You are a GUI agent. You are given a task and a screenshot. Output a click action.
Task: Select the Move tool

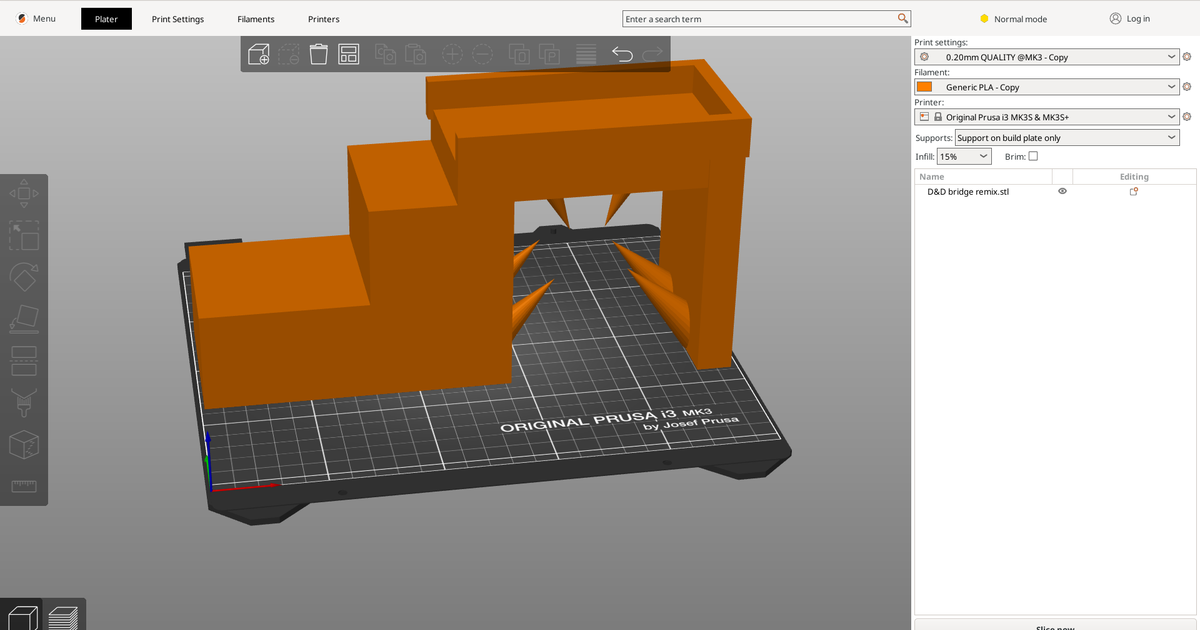(x=24, y=193)
